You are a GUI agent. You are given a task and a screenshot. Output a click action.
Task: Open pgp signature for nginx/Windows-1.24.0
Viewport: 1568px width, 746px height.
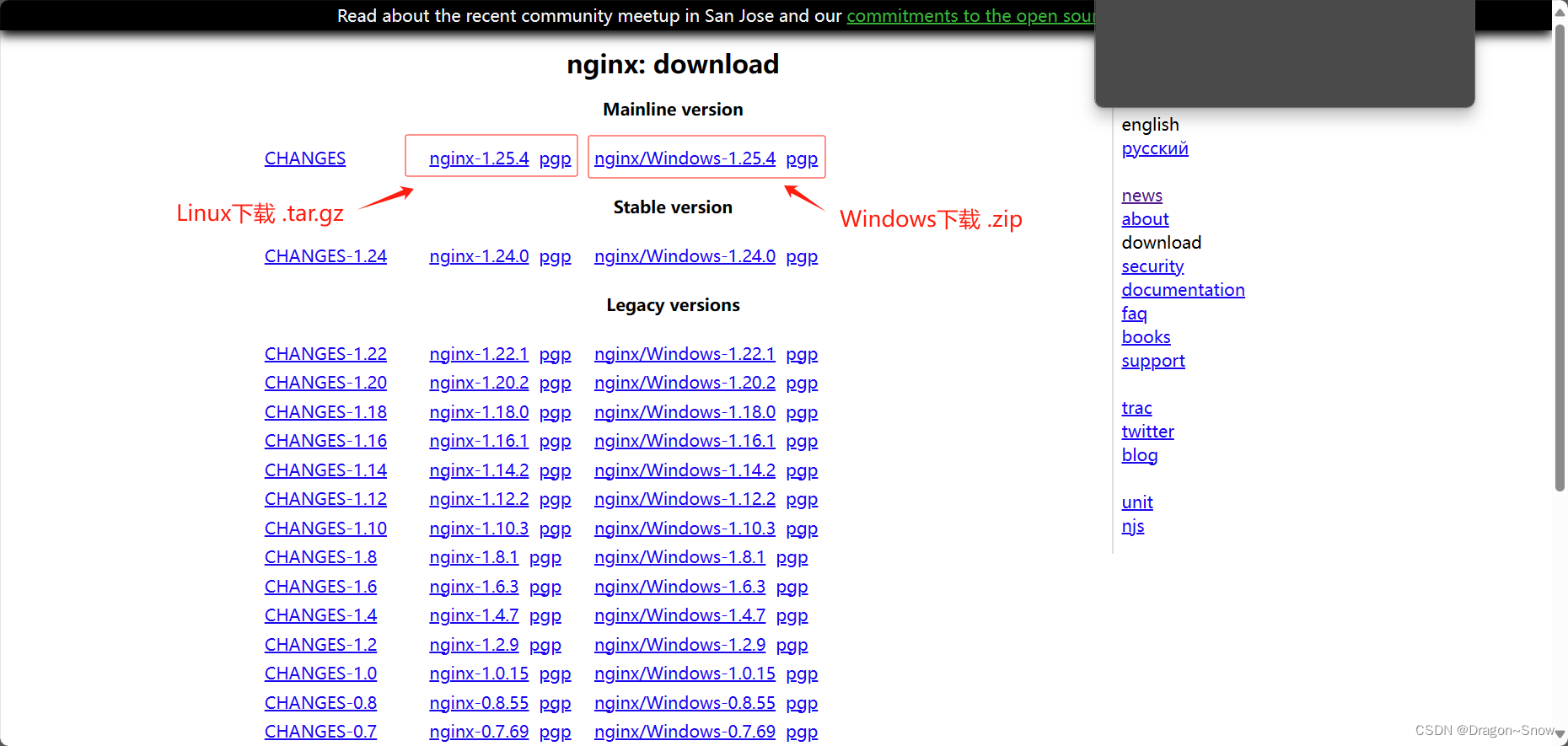click(x=802, y=256)
